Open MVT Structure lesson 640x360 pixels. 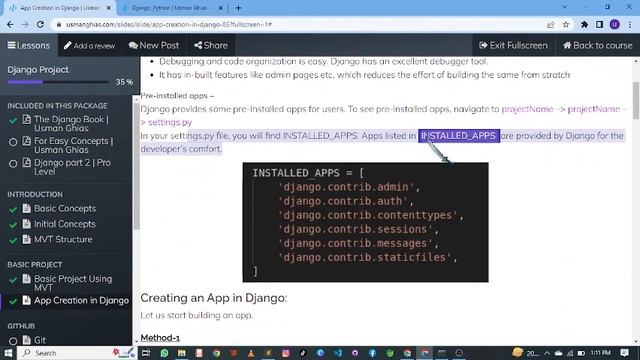pyautogui.click(x=63, y=240)
